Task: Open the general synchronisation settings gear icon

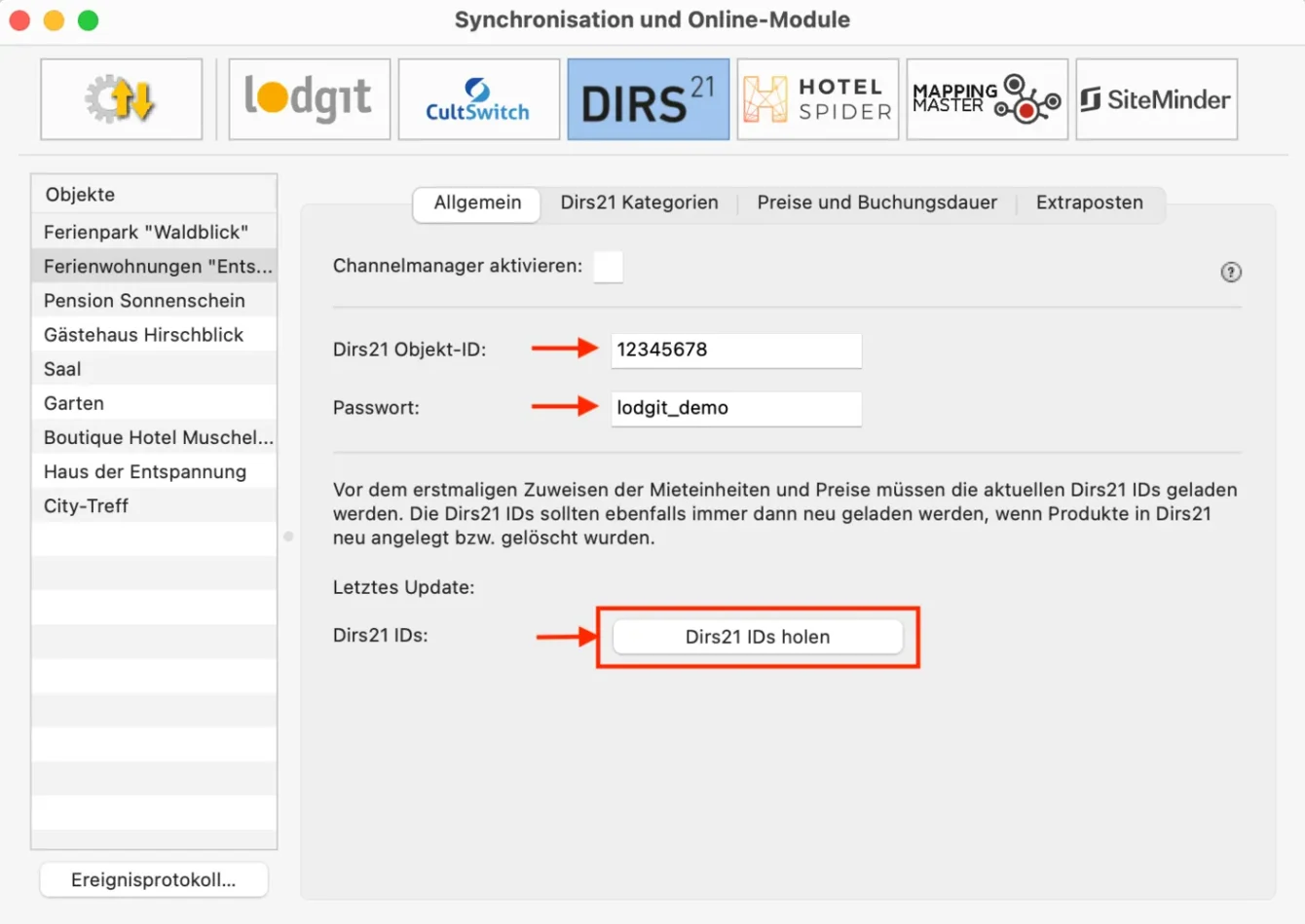Action: click(x=122, y=99)
